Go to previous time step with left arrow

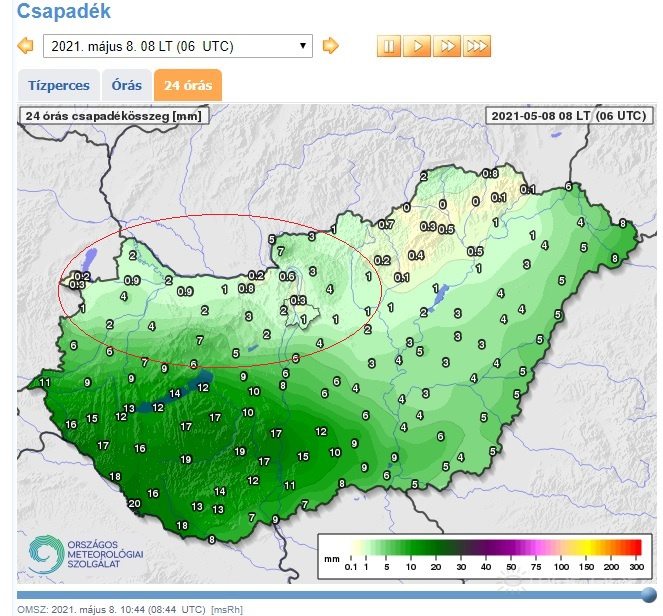(26, 46)
